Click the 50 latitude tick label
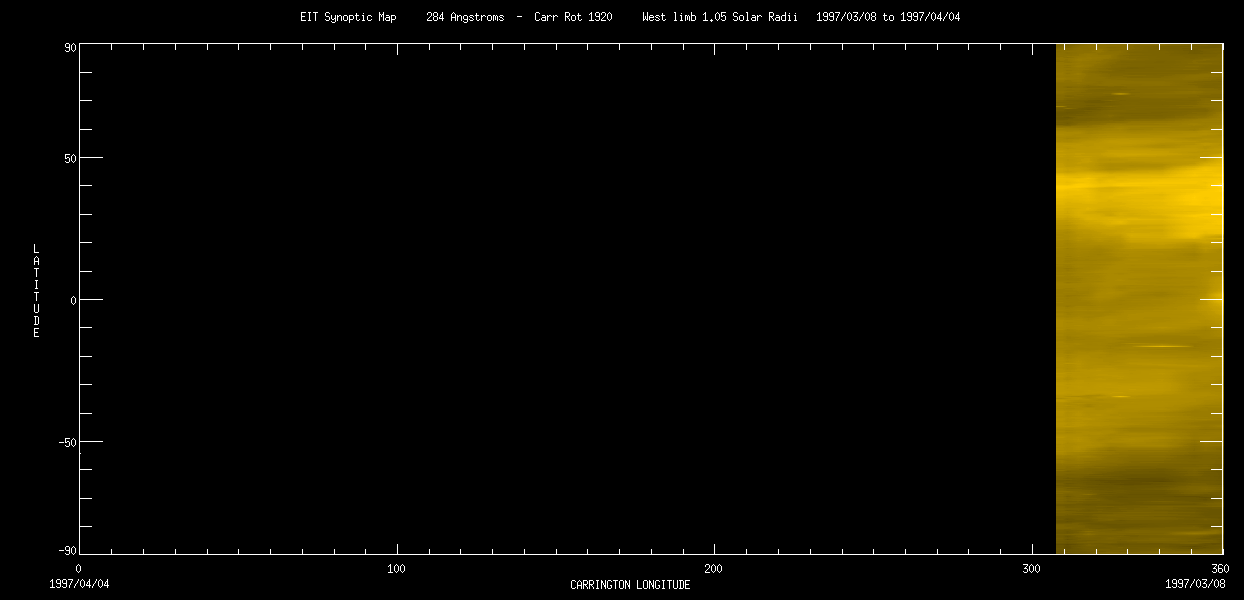This screenshot has height=600, width=1244. [x=70, y=158]
